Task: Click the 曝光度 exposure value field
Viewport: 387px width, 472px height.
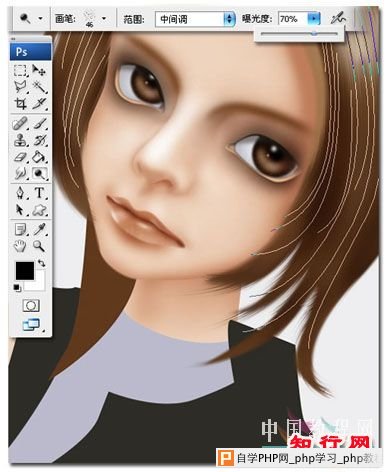Action: pos(292,19)
